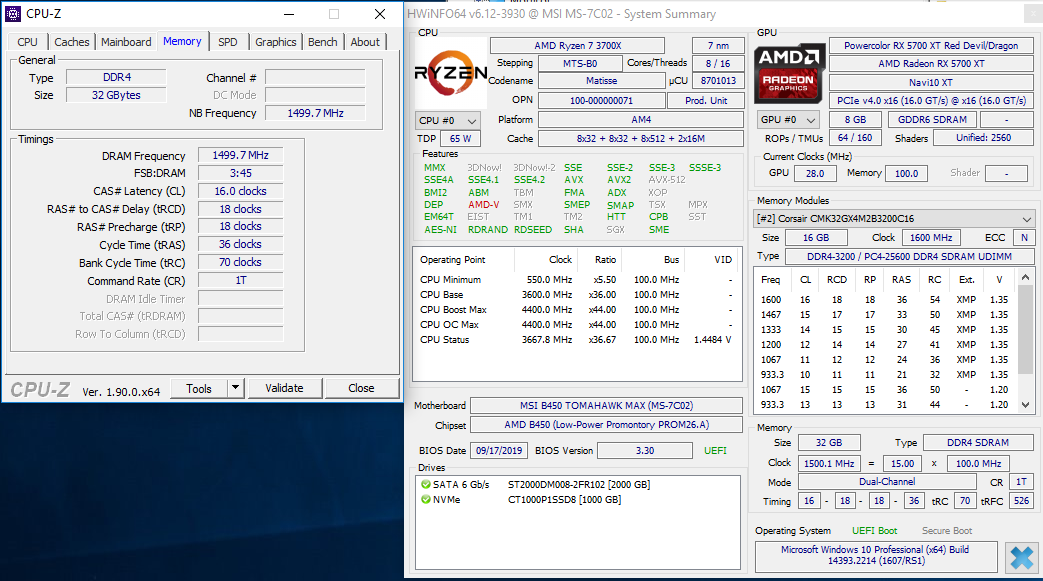Screen dimensions: 1043x581
Task: Click the green UEFI label near BIOS version
Action: click(x=715, y=451)
